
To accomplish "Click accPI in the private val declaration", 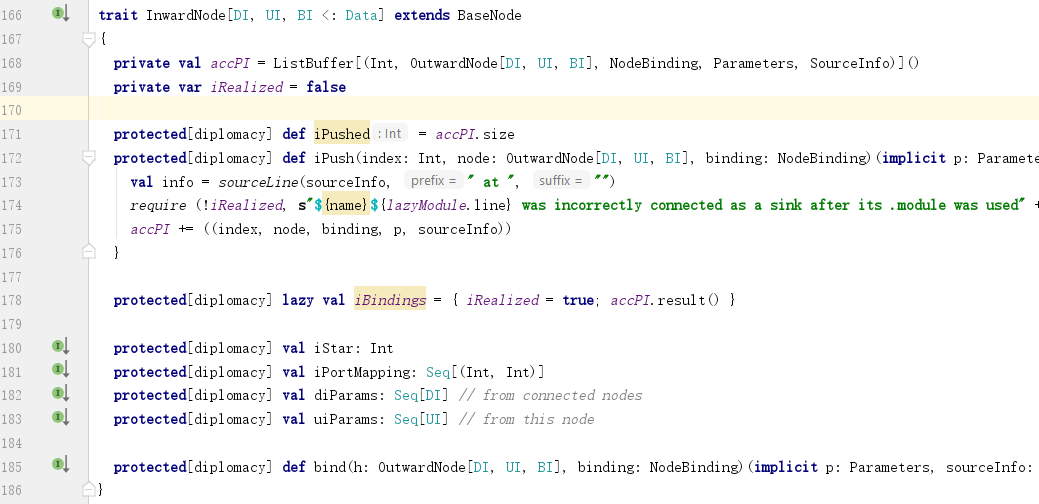I will [230, 63].
